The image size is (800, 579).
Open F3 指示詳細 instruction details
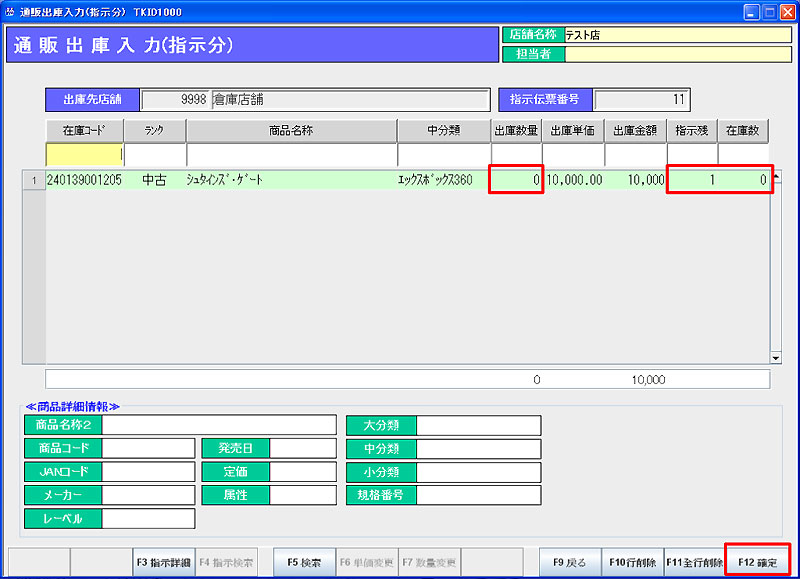163,563
